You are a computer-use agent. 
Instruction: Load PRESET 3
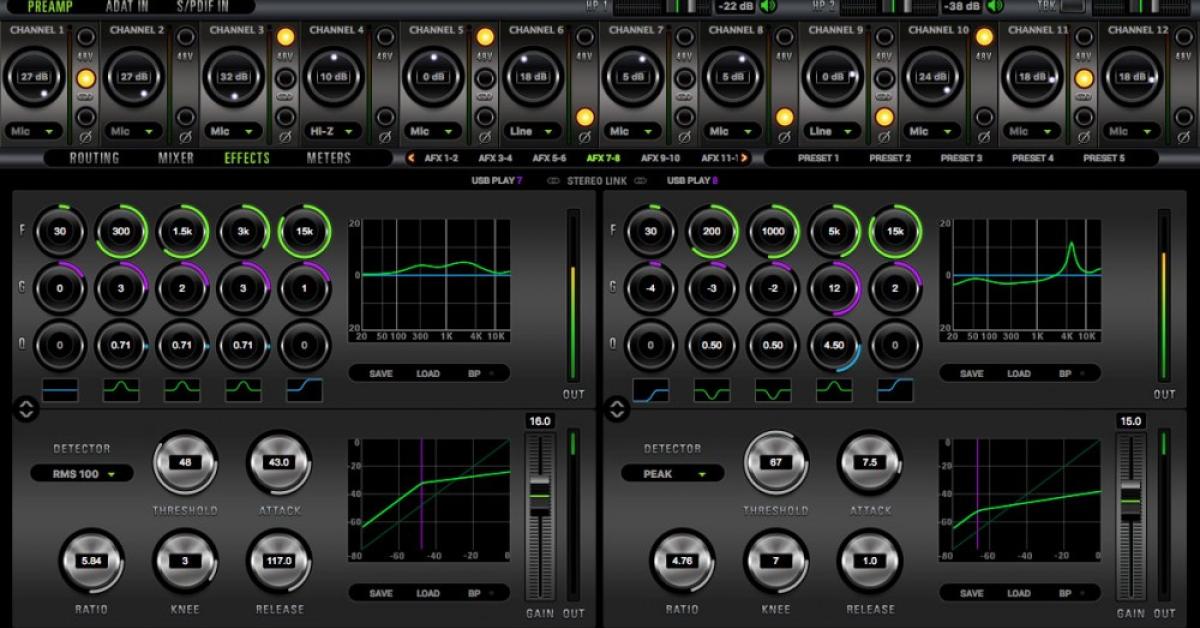(961, 158)
